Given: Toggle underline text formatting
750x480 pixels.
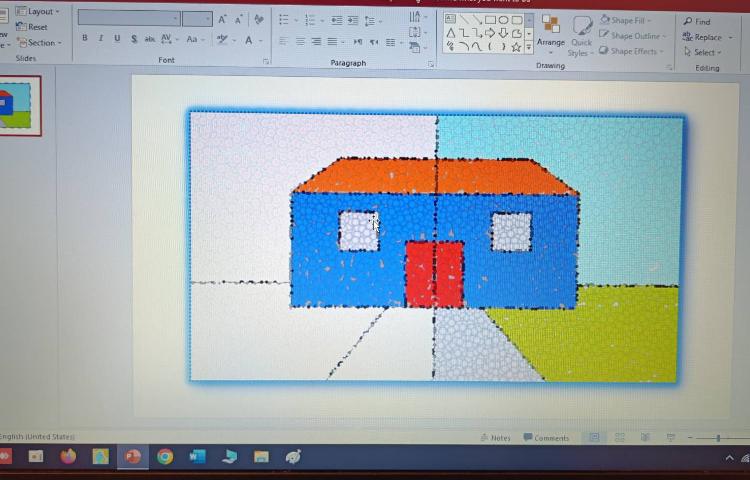Looking at the screenshot, I should tap(117, 39).
